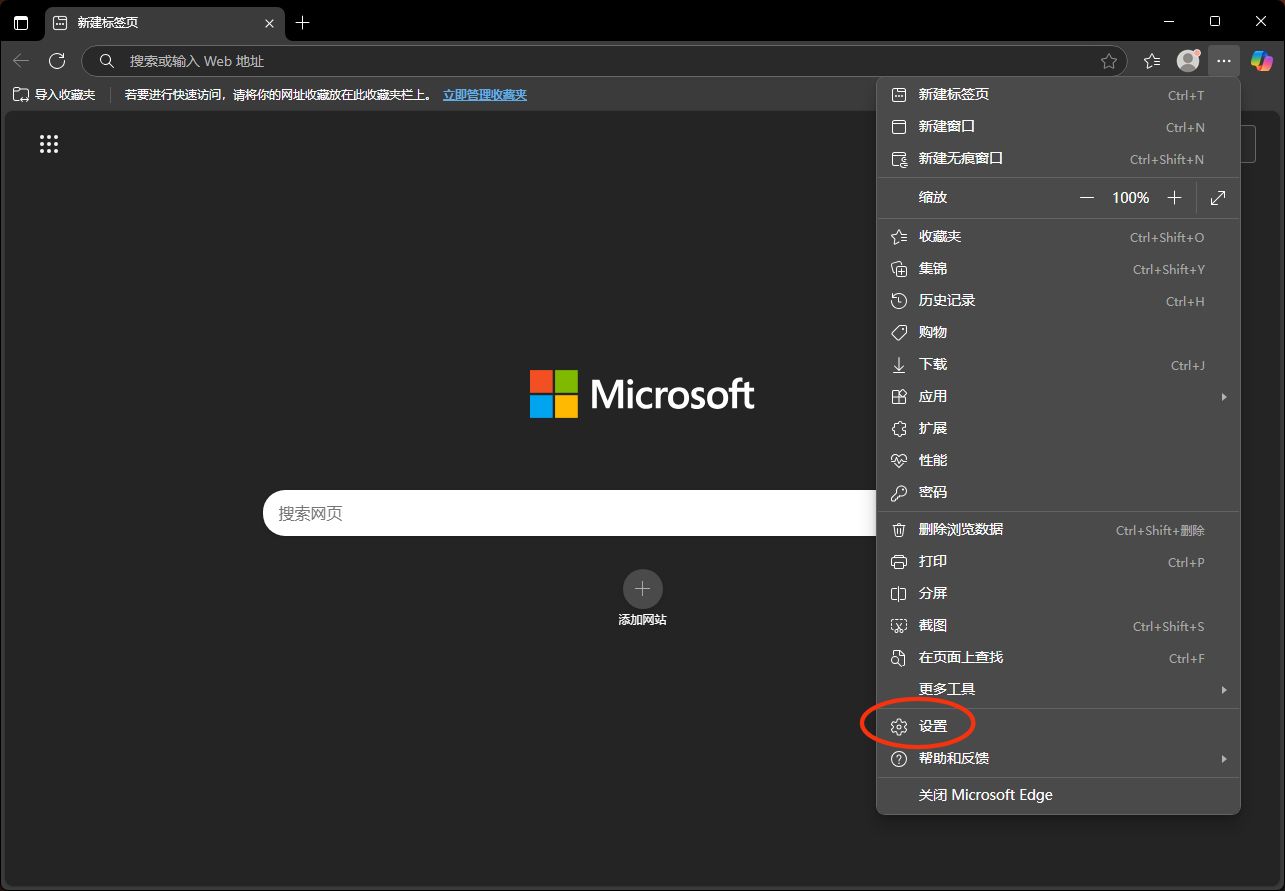This screenshot has height=891, width=1285.
Task: Open 购物 from the menu
Action: tap(1058, 332)
